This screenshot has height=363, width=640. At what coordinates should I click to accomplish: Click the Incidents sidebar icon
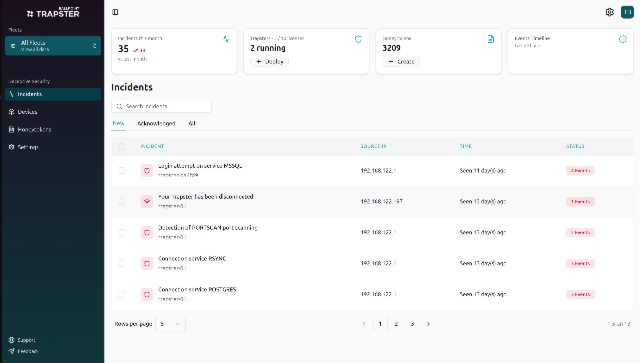(x=11, y=94)
